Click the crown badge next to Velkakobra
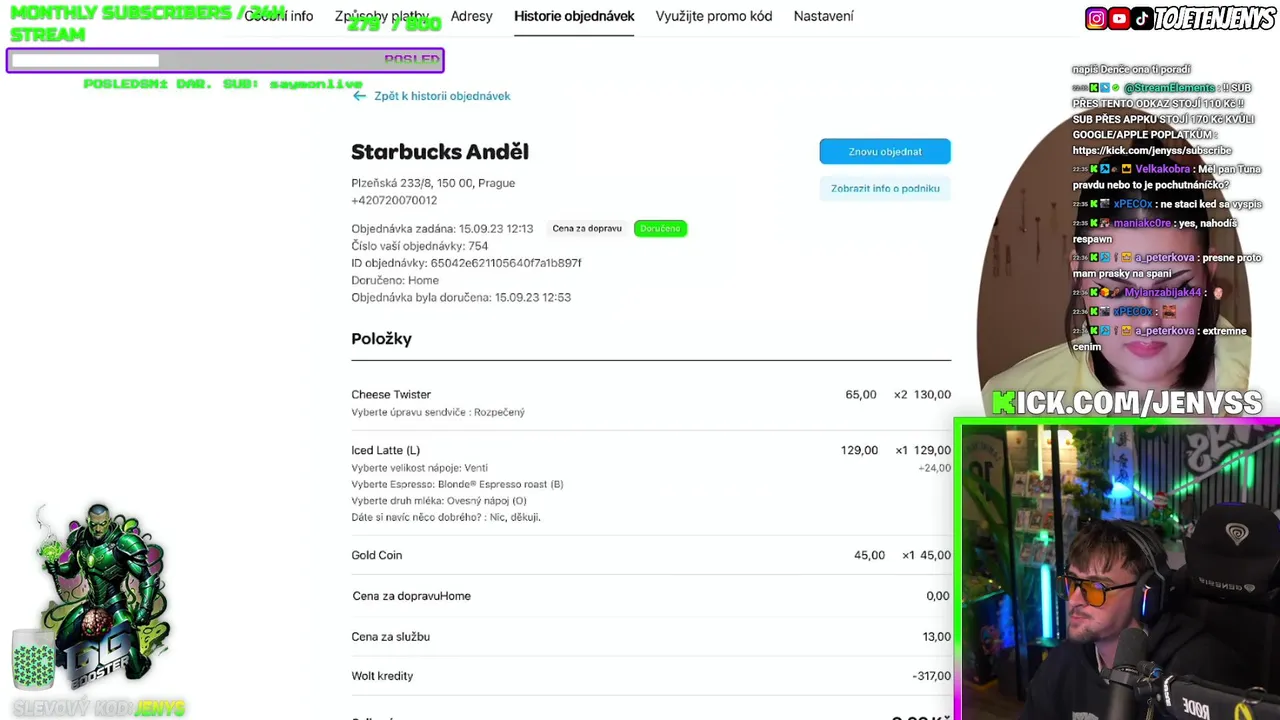 [x=1126, y=169]
